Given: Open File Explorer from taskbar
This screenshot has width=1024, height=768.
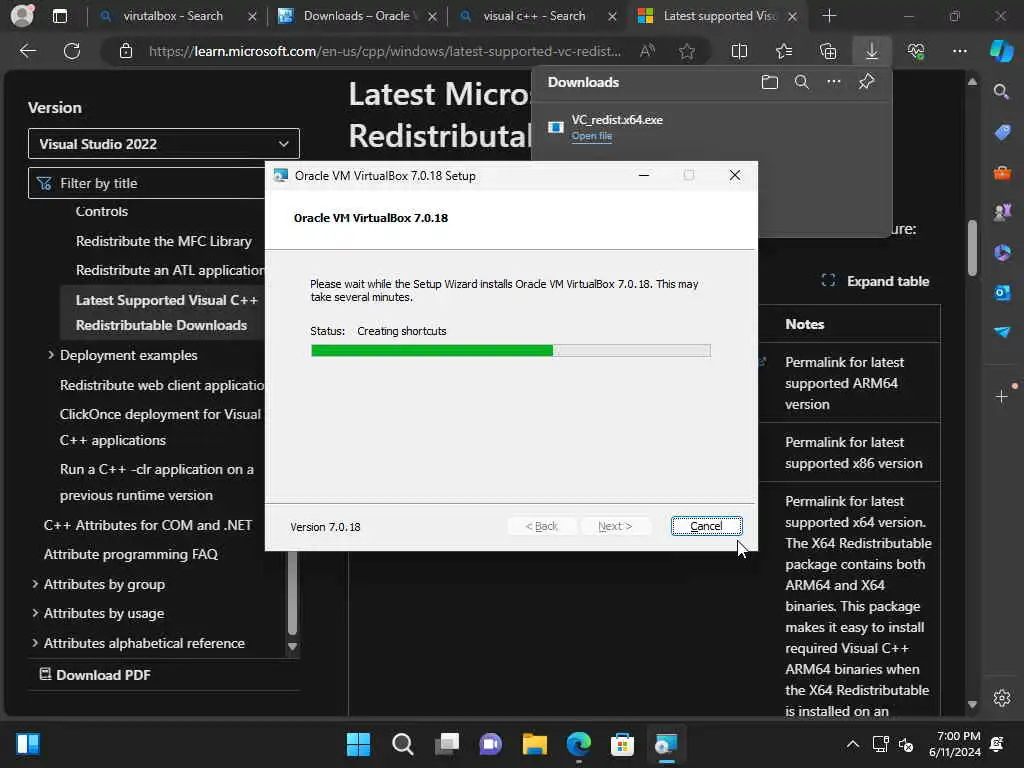Looking at the screenshot, I should (x=534, y=744).
